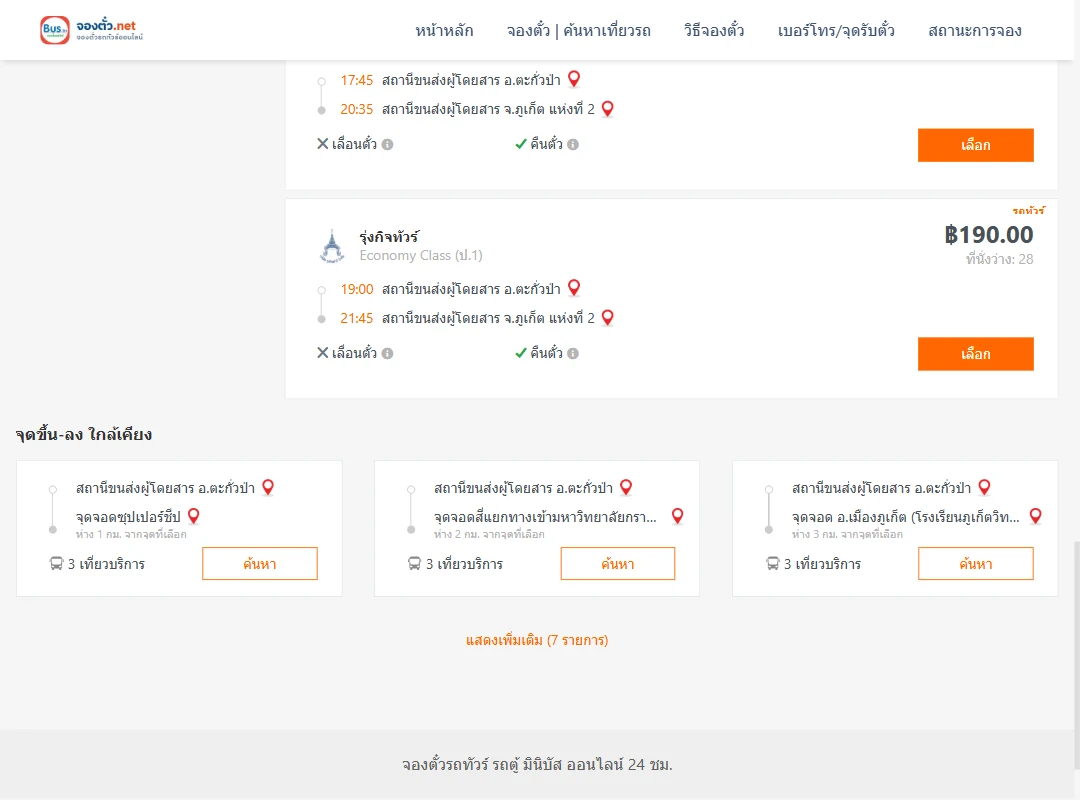
Task: Open map pin for the 17:45 departure station
Action: 574,79
